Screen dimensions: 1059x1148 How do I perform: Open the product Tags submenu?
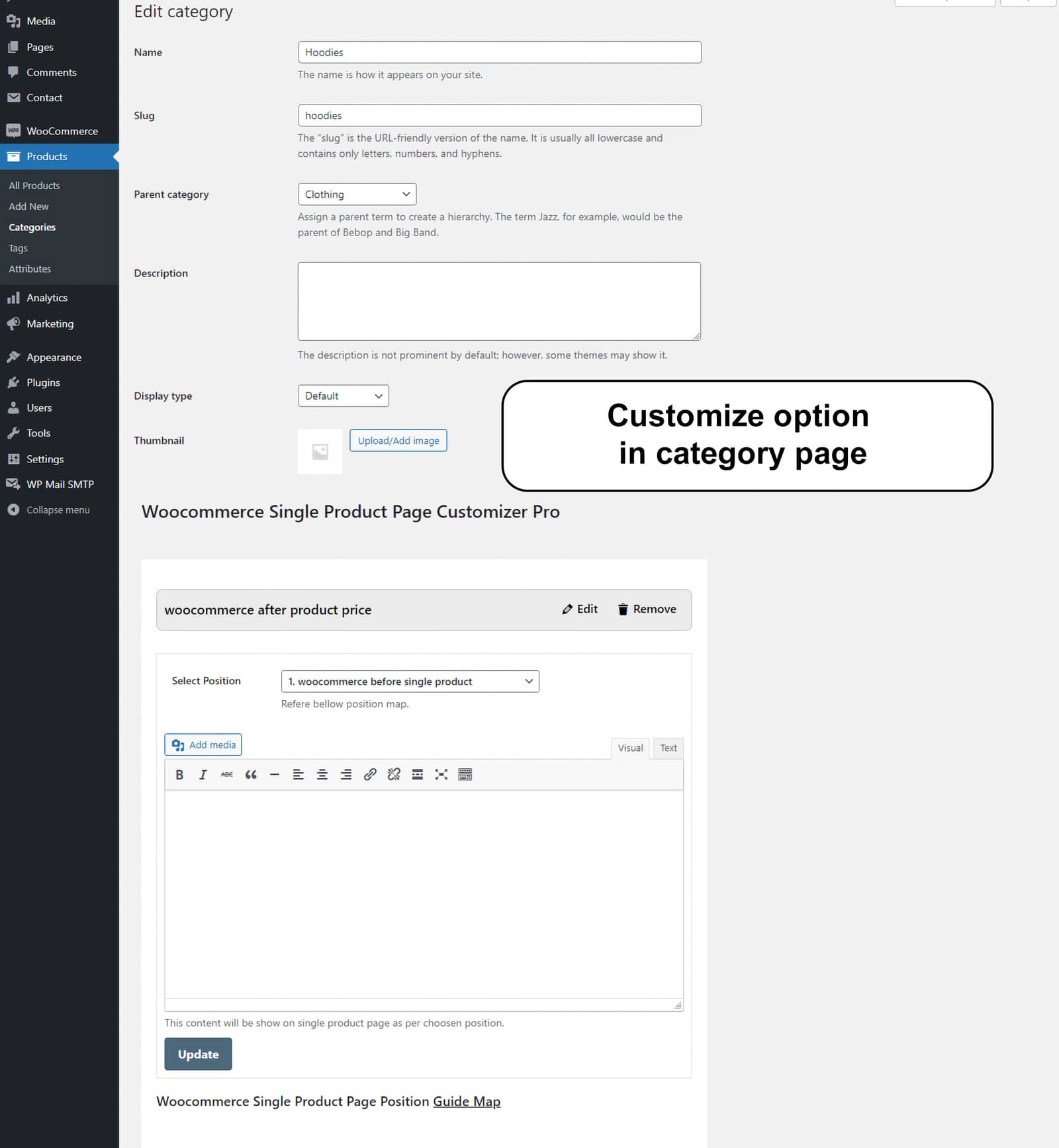[18, 248]
